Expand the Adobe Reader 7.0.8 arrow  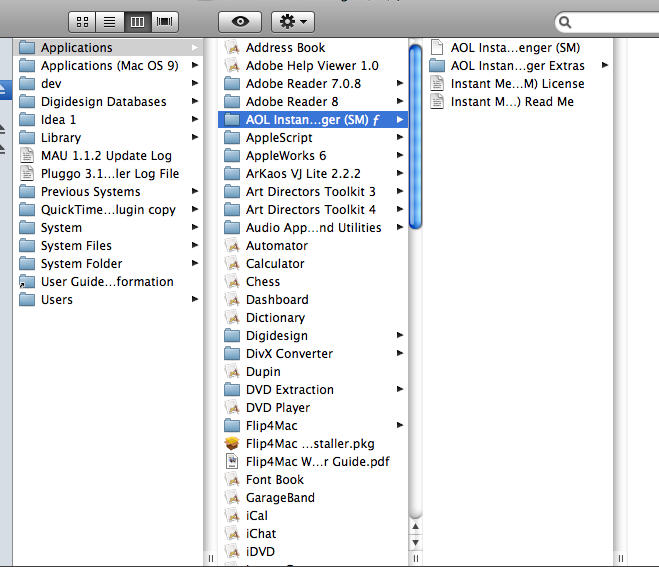(x=400, y=83)
